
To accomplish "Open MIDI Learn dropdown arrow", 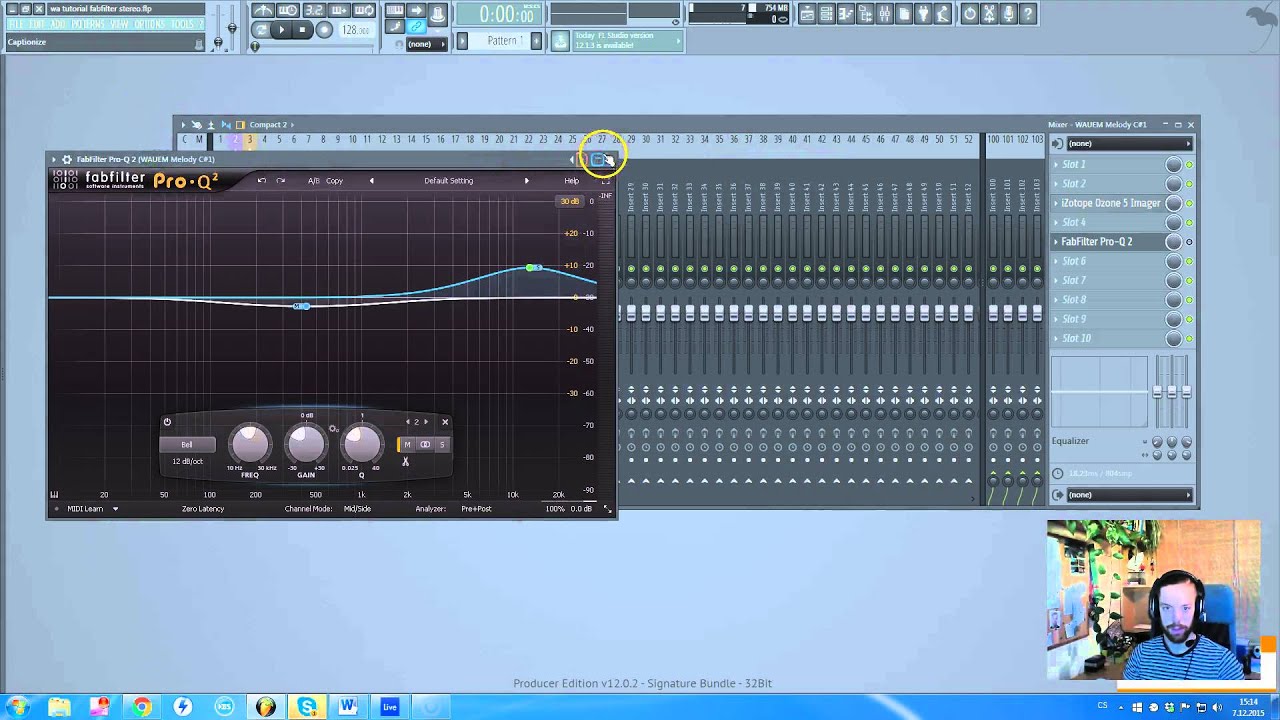I will (x=115, y=509).
